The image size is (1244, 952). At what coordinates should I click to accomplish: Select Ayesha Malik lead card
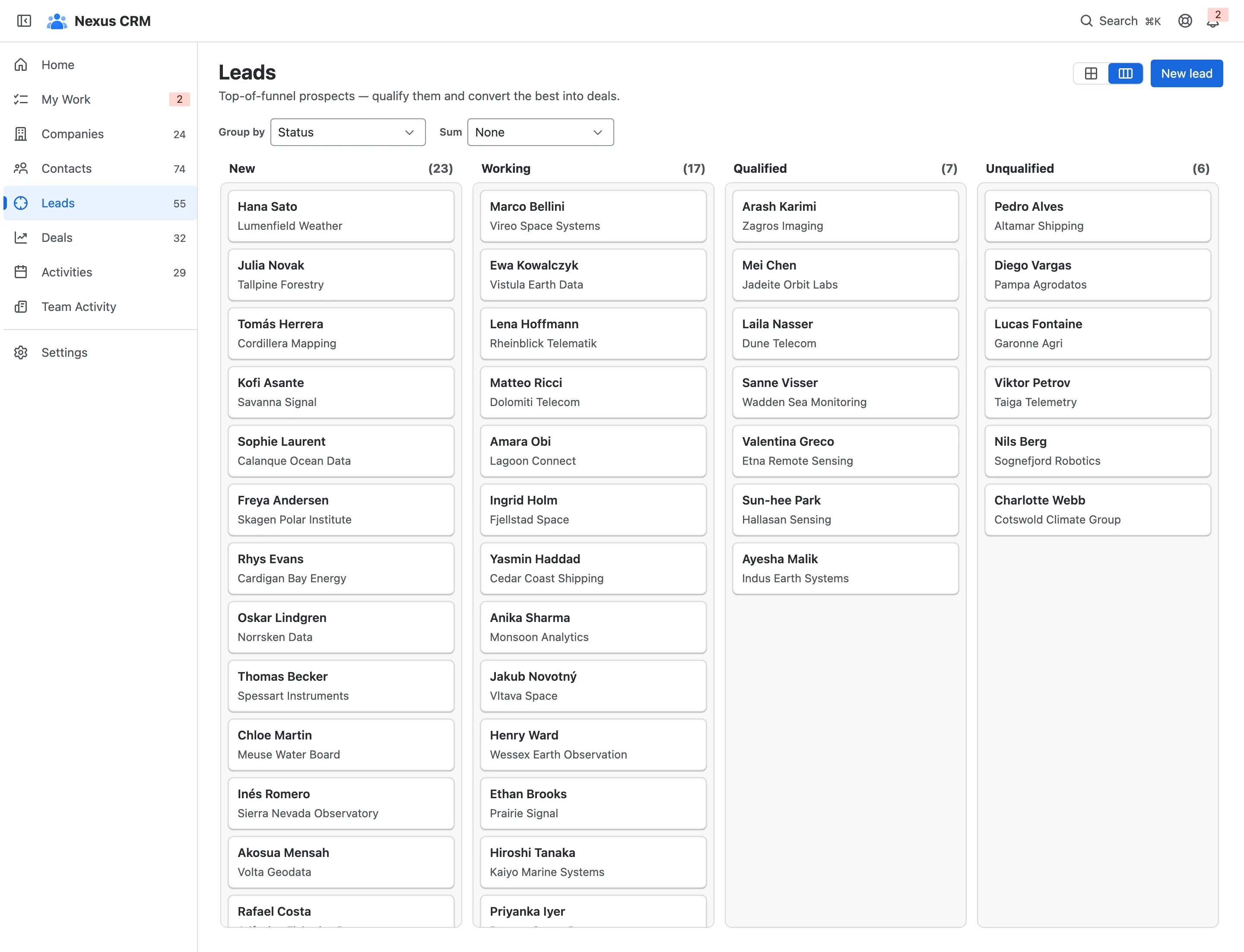[846, 568]
